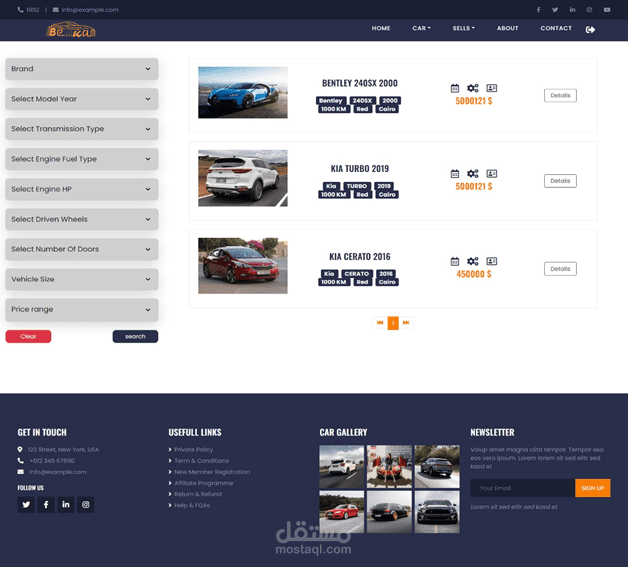The image size is (628, 567).
Task: Go to first page pagination icon
Action: click(x=380, y=323)
